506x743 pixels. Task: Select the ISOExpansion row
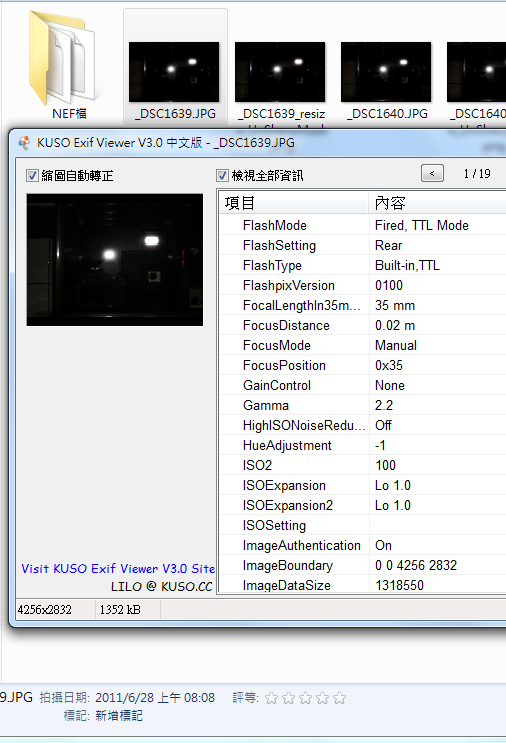363,485
